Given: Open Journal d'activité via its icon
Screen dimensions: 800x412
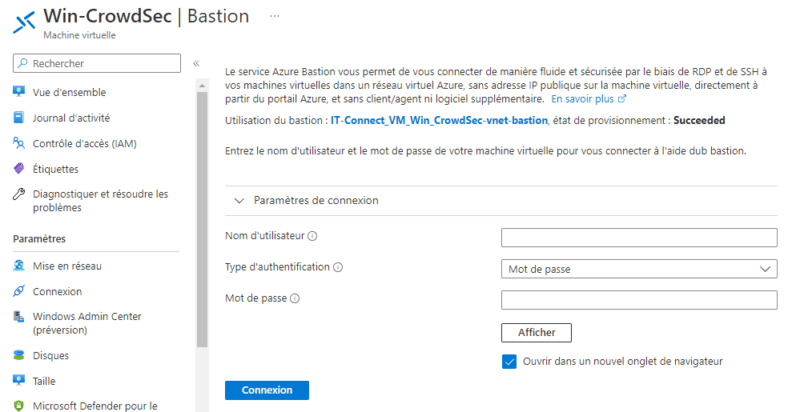Looking at the screenshot, I should pyautogui.click(x=18, y=117).
